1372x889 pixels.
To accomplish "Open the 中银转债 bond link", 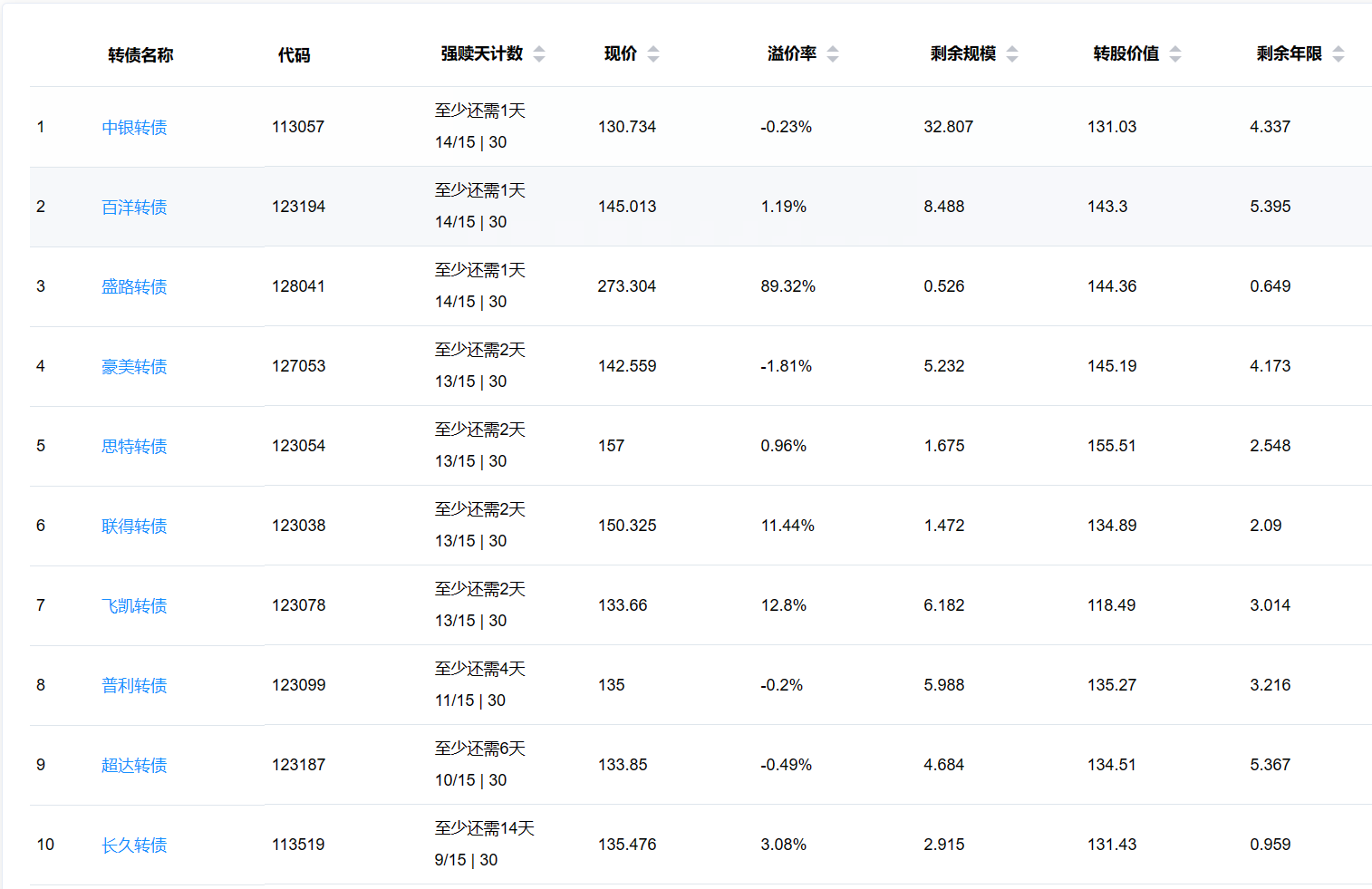I will [x=134, y=128].
